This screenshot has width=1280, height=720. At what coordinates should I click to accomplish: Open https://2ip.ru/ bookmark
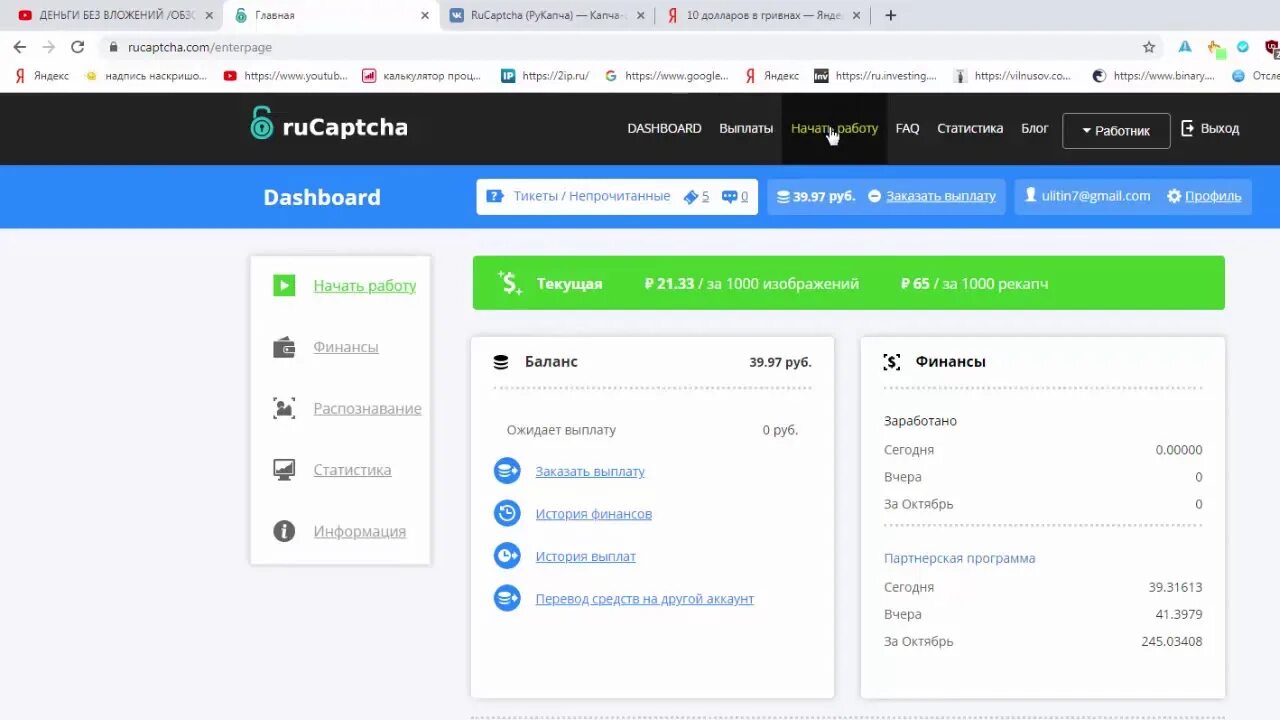[546, 75]
